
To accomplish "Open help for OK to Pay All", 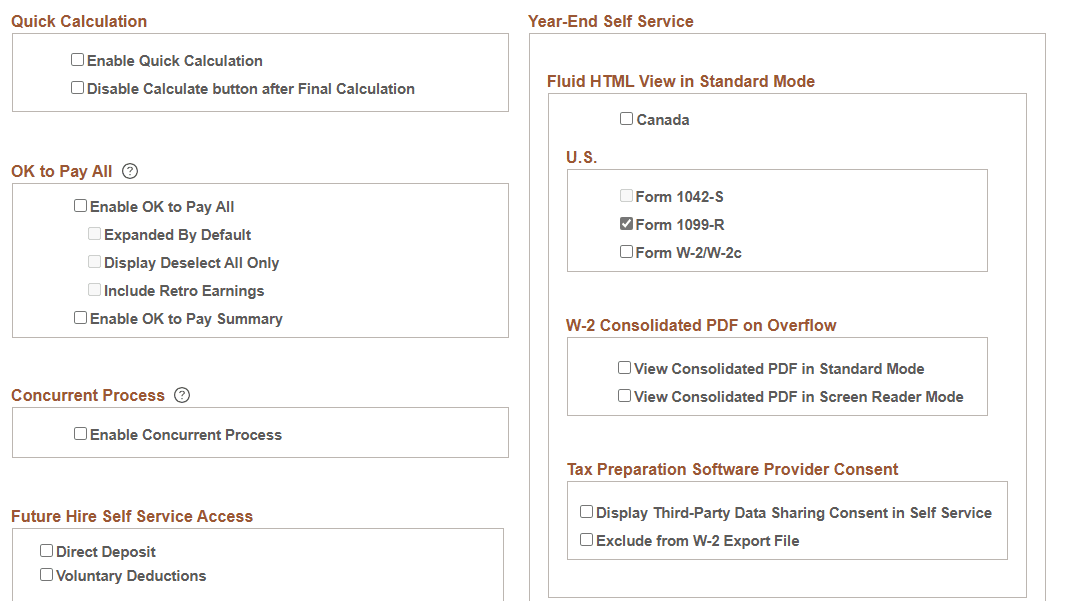I will click(129, 171).
